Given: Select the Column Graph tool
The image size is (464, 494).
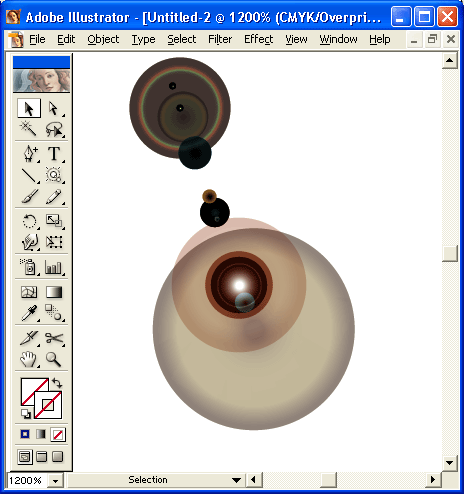Looking at the screenshot, I should [x=54, y=267].
